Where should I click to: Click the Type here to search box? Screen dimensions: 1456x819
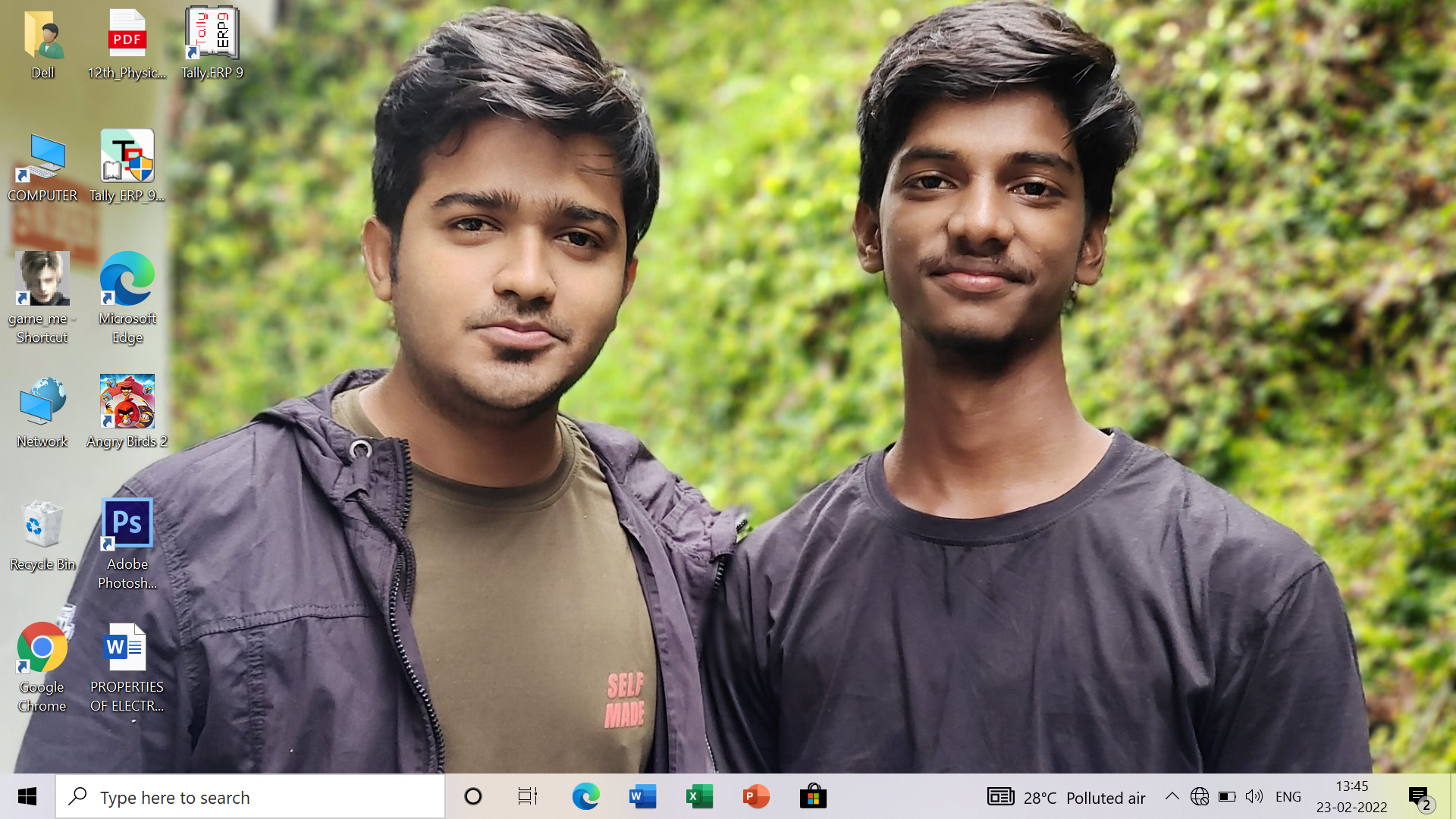coord(250,797)
